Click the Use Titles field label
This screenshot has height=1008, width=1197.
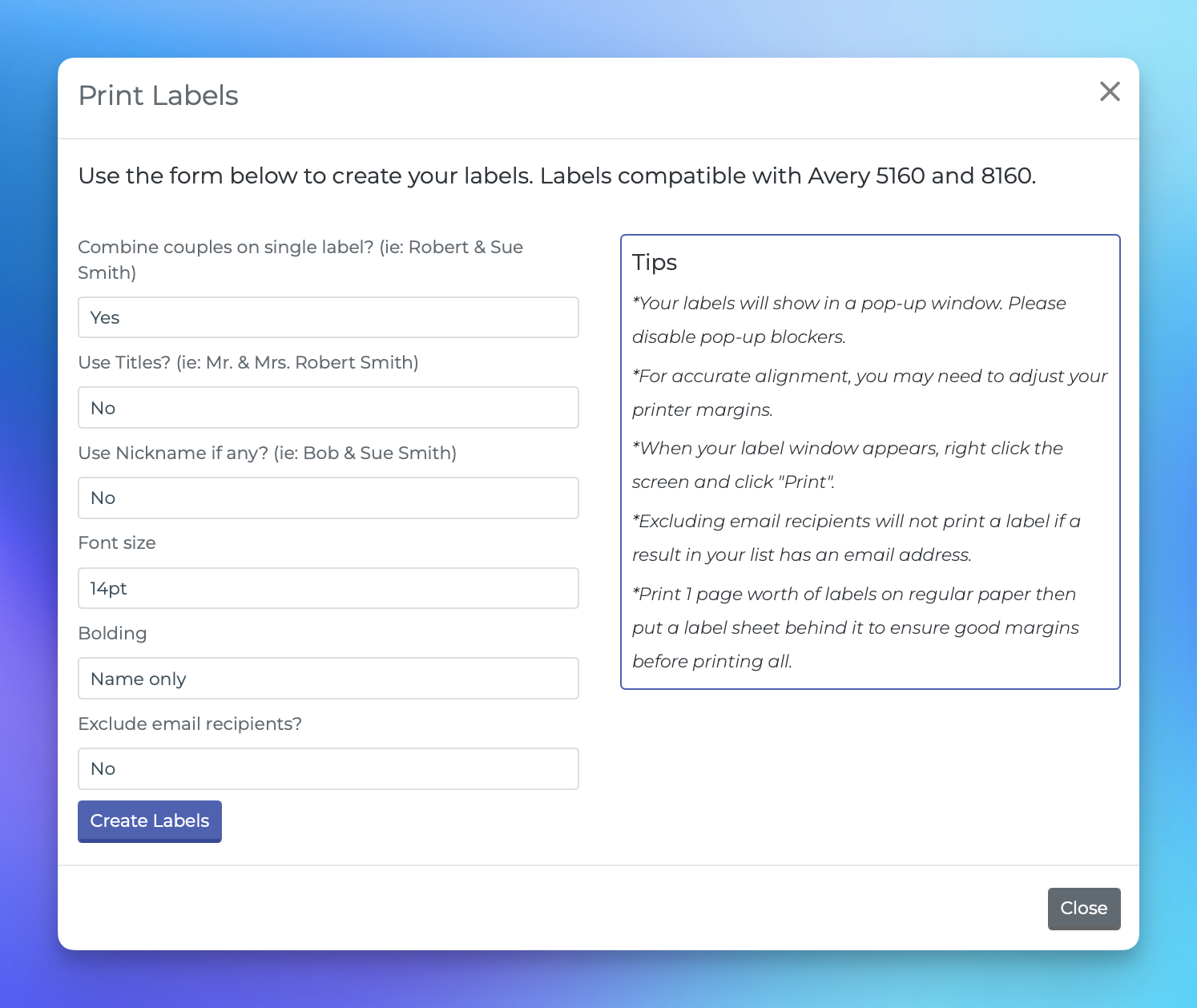tap(248, 362)
